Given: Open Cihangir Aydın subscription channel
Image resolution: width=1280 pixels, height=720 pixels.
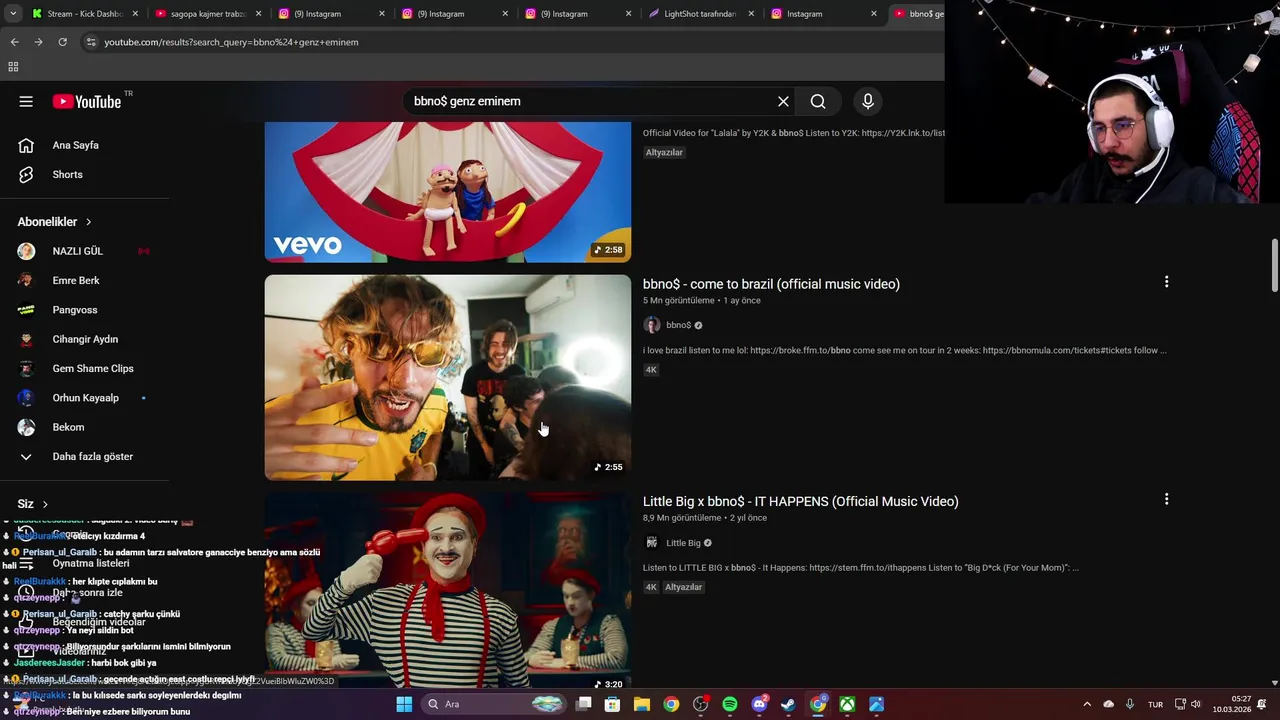Looking at the screenshot, I should pos(85,339).
